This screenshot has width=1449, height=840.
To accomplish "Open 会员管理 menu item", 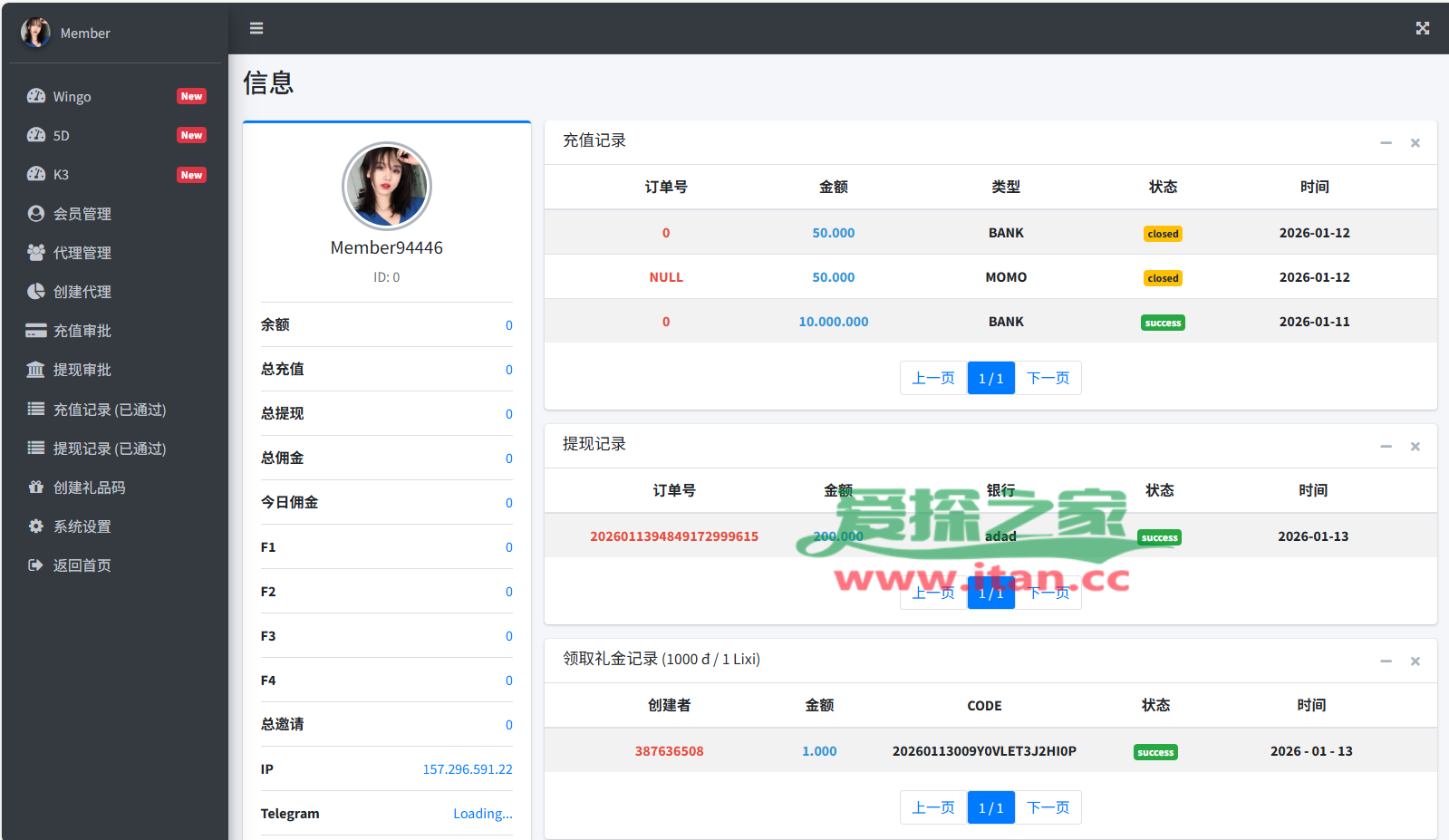I will 82,214.
